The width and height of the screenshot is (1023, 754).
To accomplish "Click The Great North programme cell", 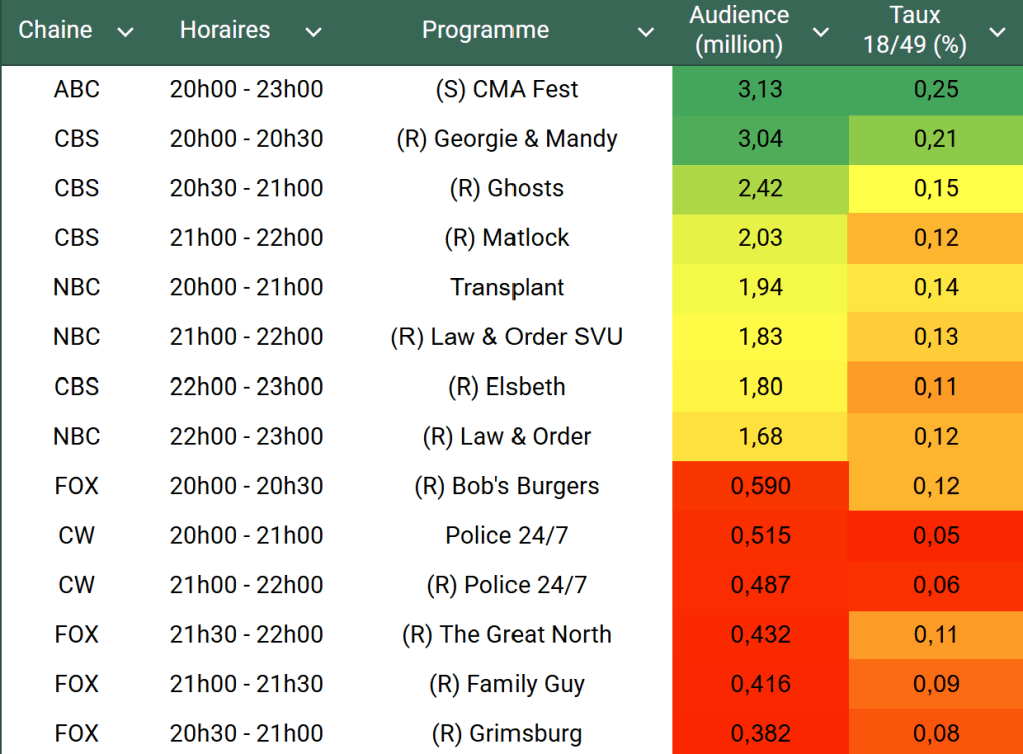I will coord(507,635).
